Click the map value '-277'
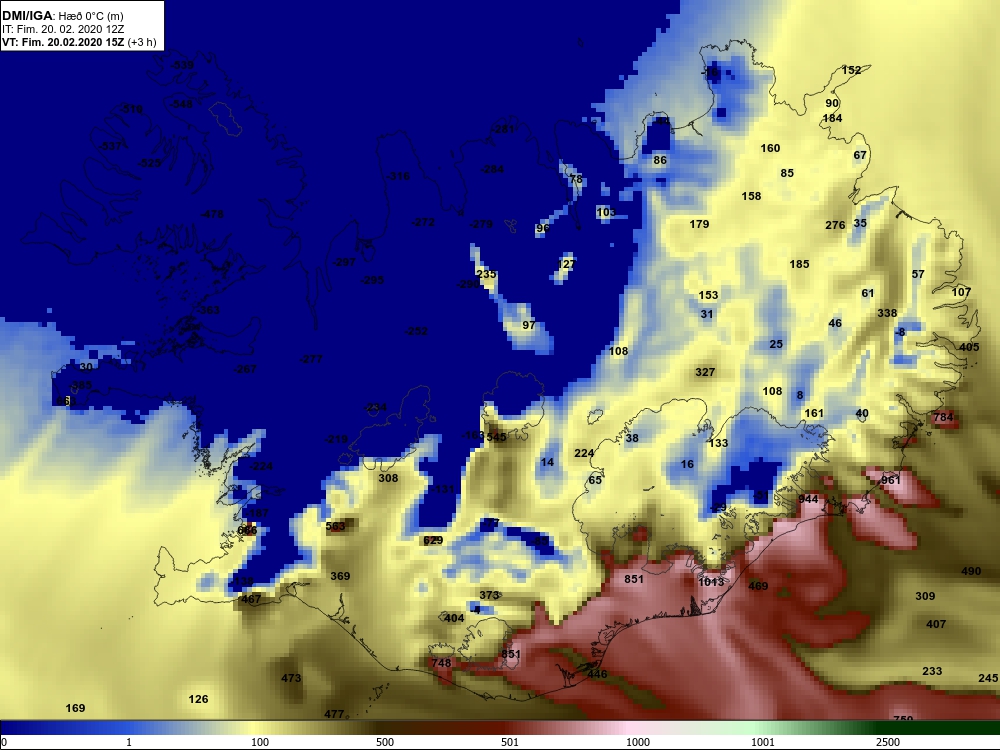The width and height of the screenshot is (1000, 750). (311, 359)
